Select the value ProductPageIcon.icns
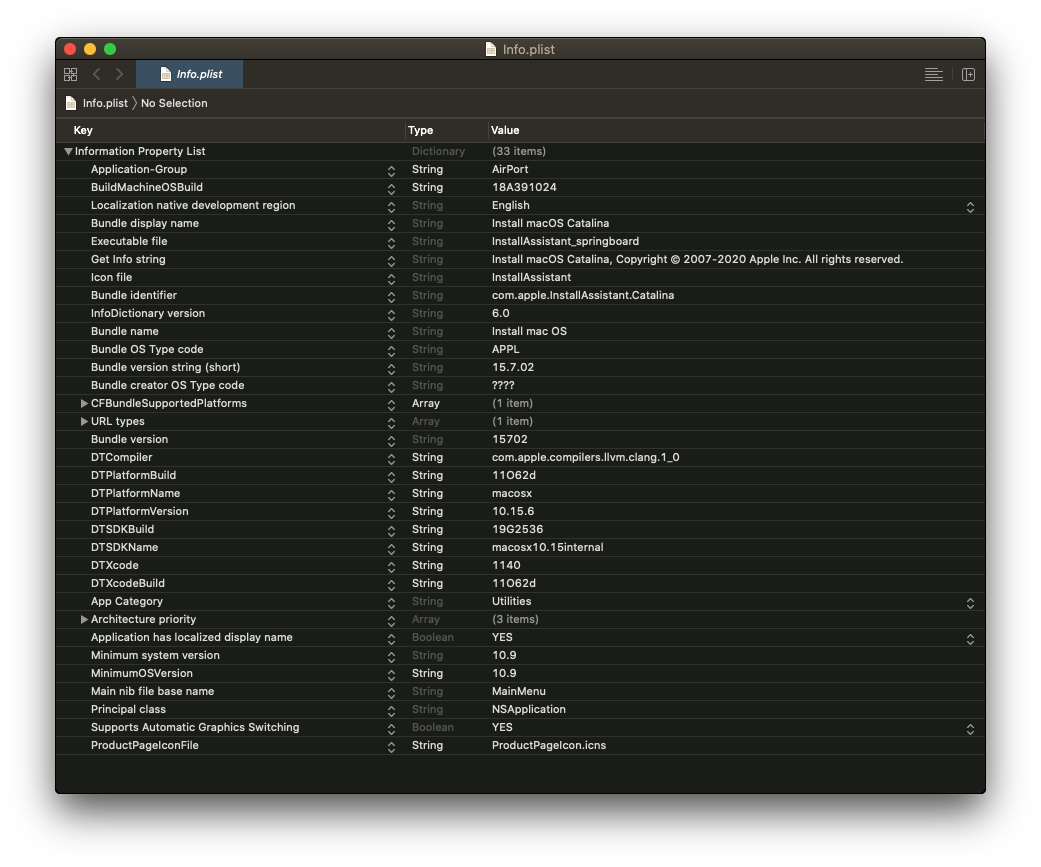 point(548,745)
